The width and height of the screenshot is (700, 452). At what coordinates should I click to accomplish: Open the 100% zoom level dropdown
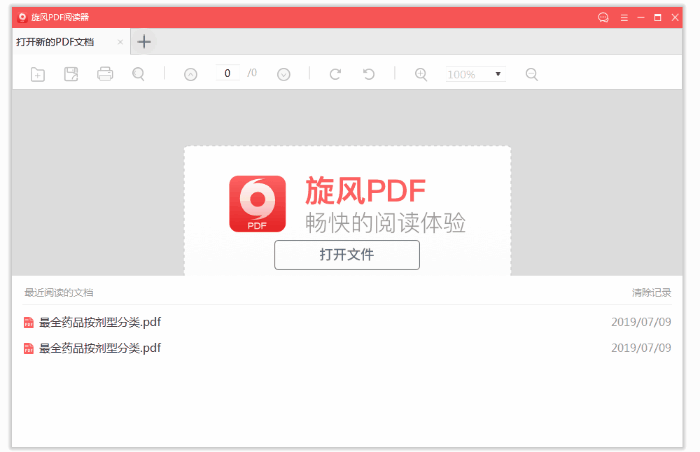475,74
